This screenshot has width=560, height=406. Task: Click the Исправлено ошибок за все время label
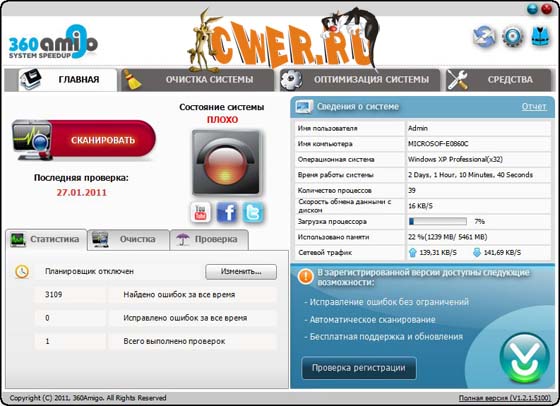coord(185,318)
